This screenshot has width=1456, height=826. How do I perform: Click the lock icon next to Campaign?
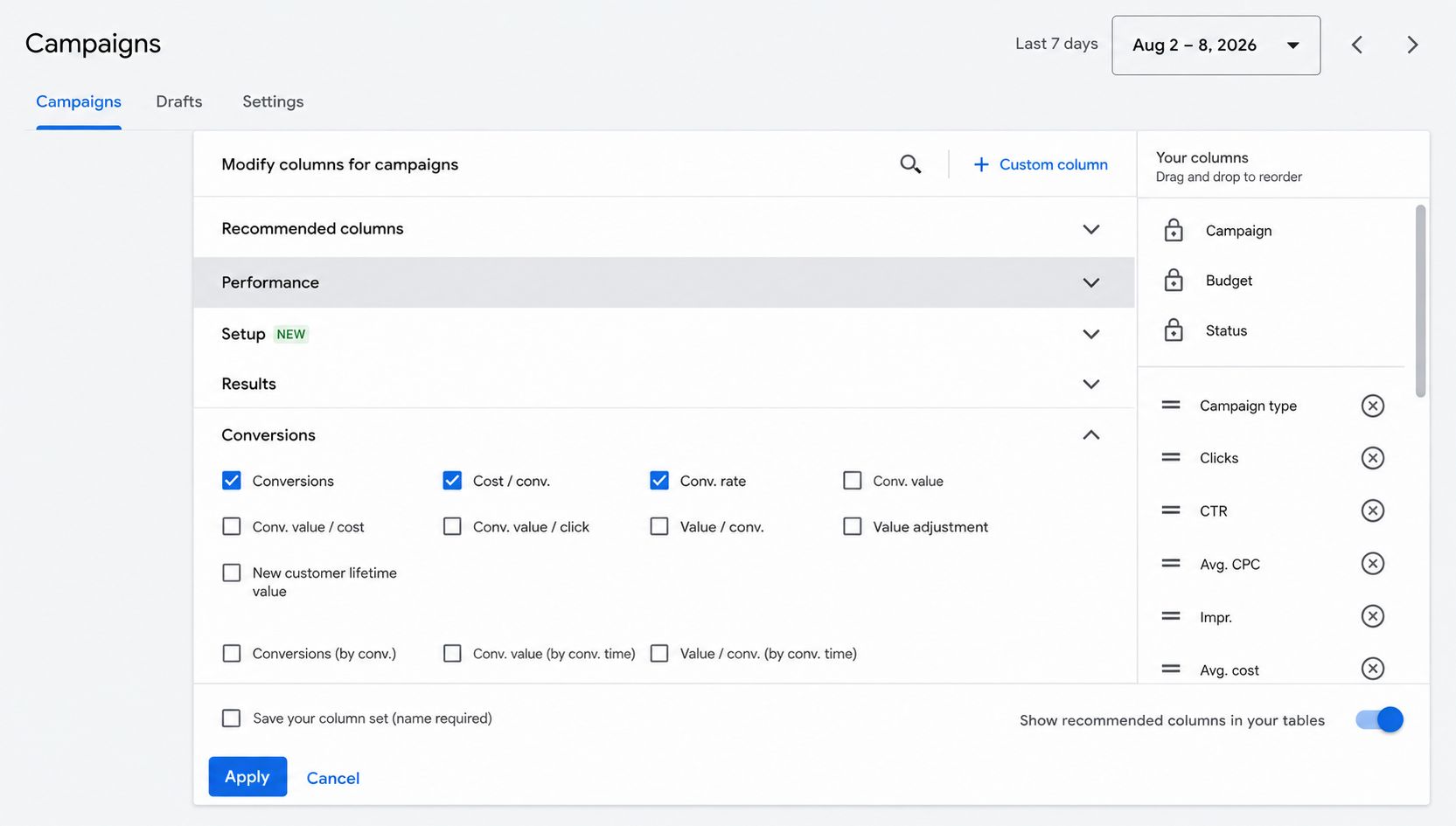(1174, 230)
